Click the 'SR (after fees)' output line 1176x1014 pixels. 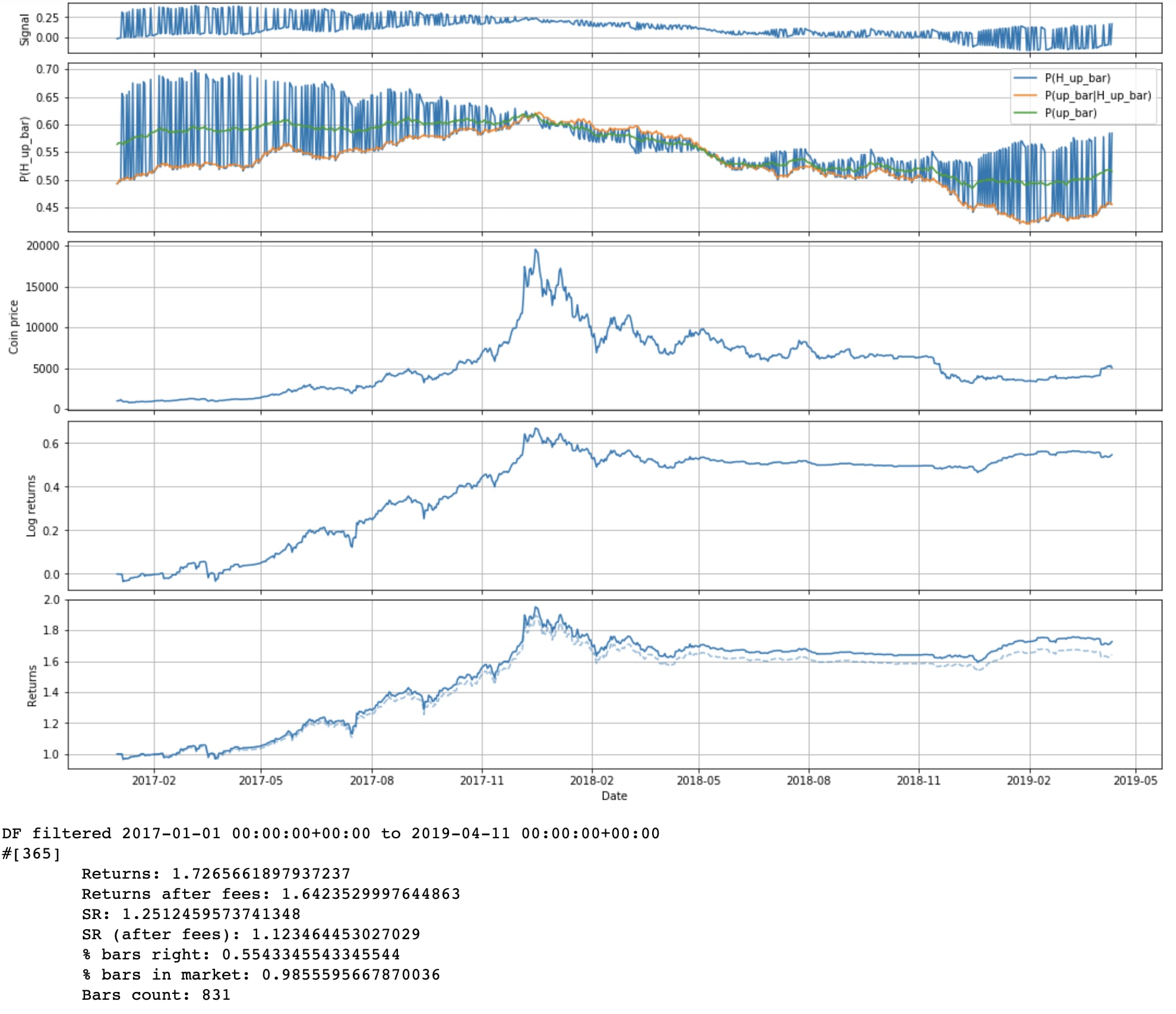click(251, 934)
